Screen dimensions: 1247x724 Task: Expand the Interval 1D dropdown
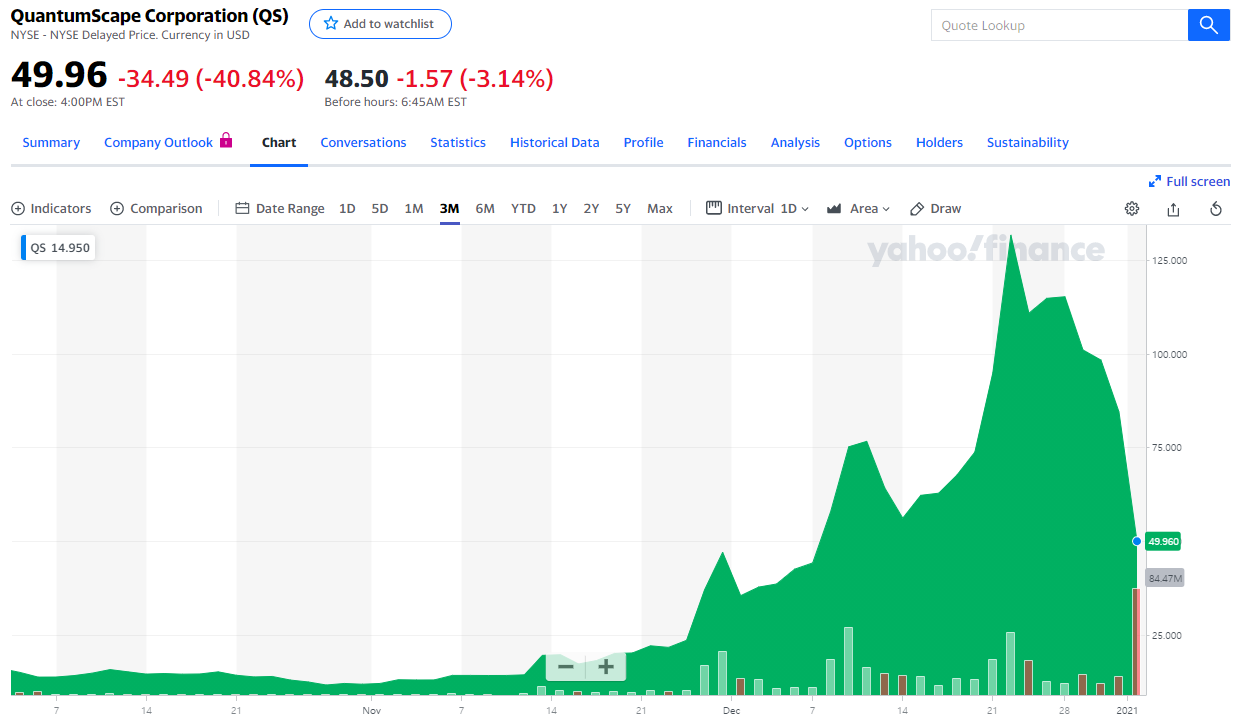click(757, 209)
